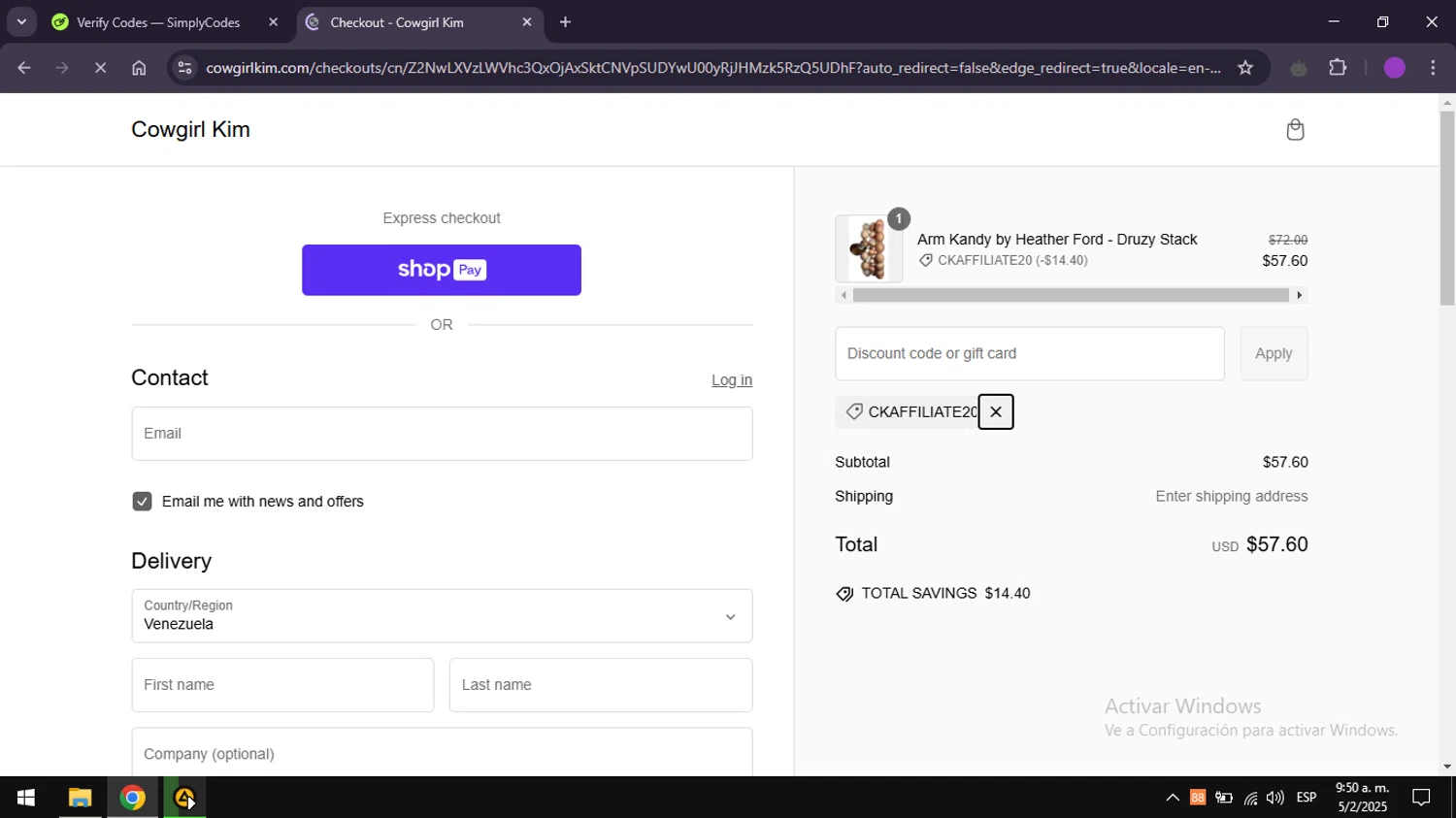
Task: Focus the Email input field
Action: coord(442,434)
